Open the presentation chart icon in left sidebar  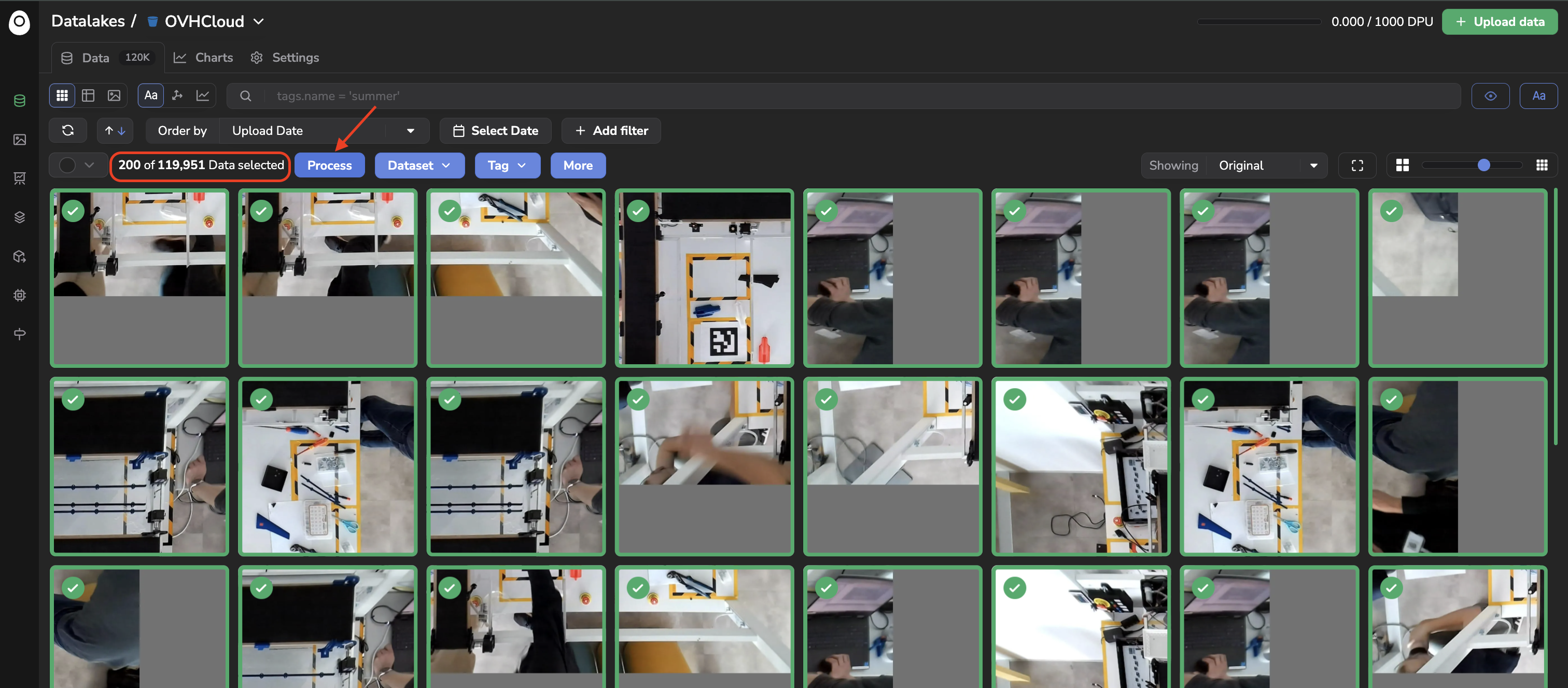[20, 178]
